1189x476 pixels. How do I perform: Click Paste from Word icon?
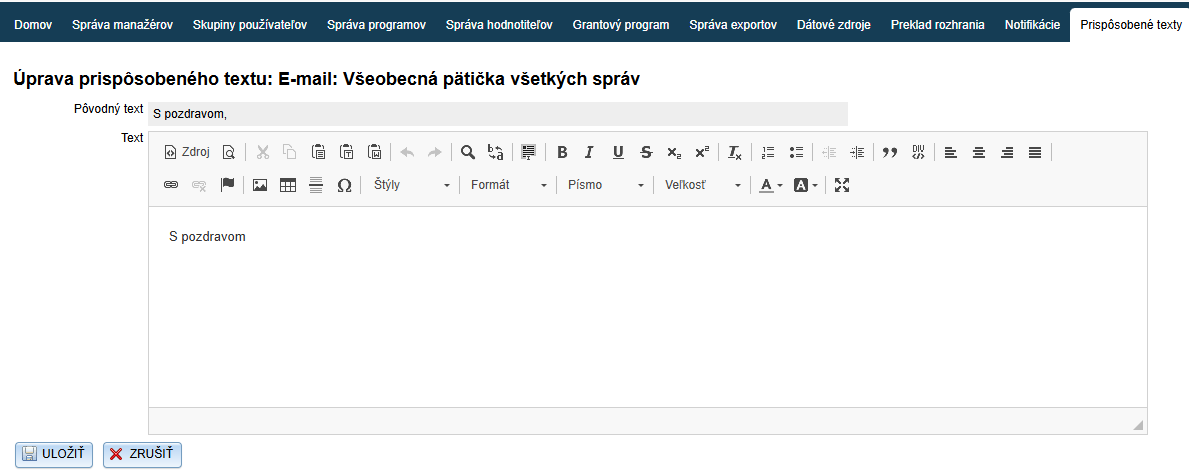tap(375, 152)
